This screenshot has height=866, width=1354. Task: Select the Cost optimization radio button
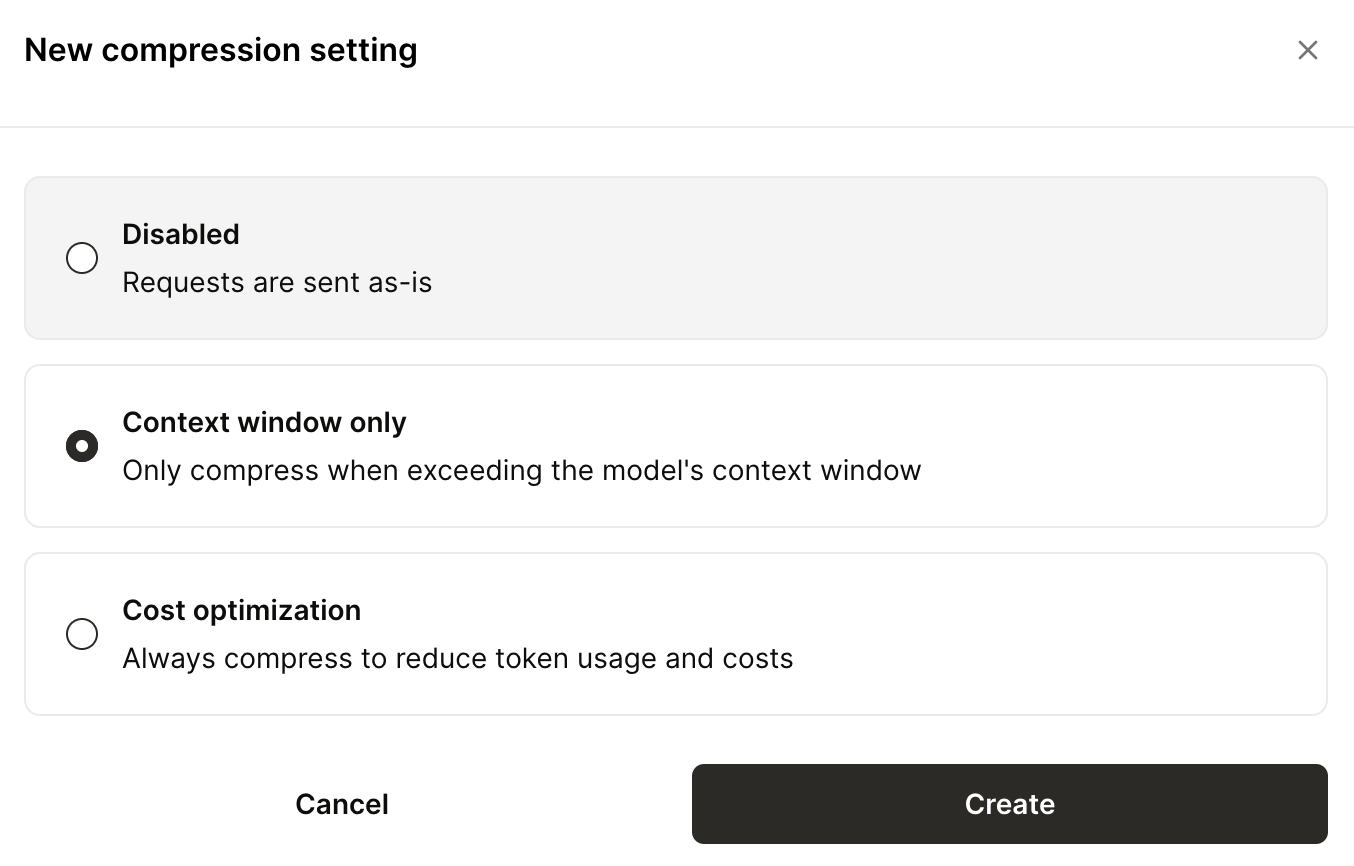click(82, 634)
